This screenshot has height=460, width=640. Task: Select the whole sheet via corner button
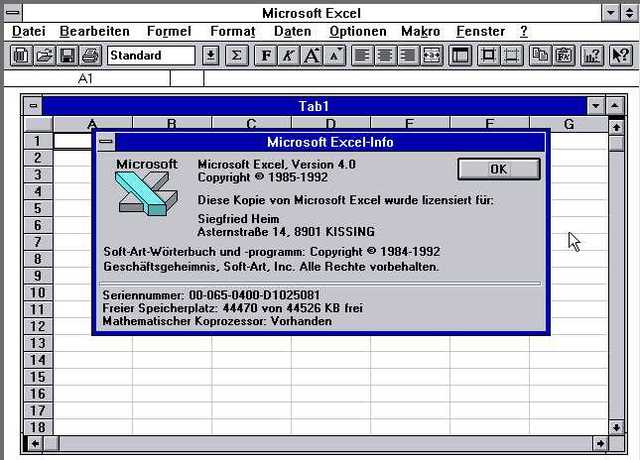coord(38,124)
